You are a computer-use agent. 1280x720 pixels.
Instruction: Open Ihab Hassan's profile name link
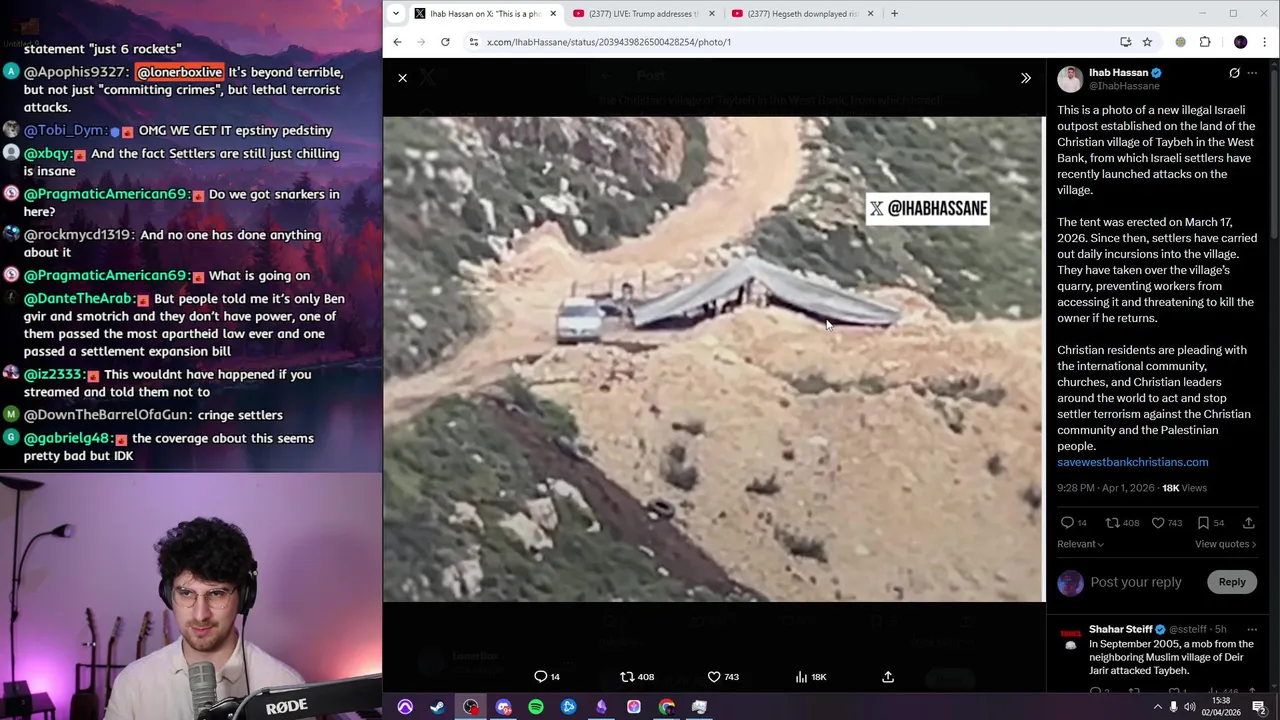coord(1118,73)
